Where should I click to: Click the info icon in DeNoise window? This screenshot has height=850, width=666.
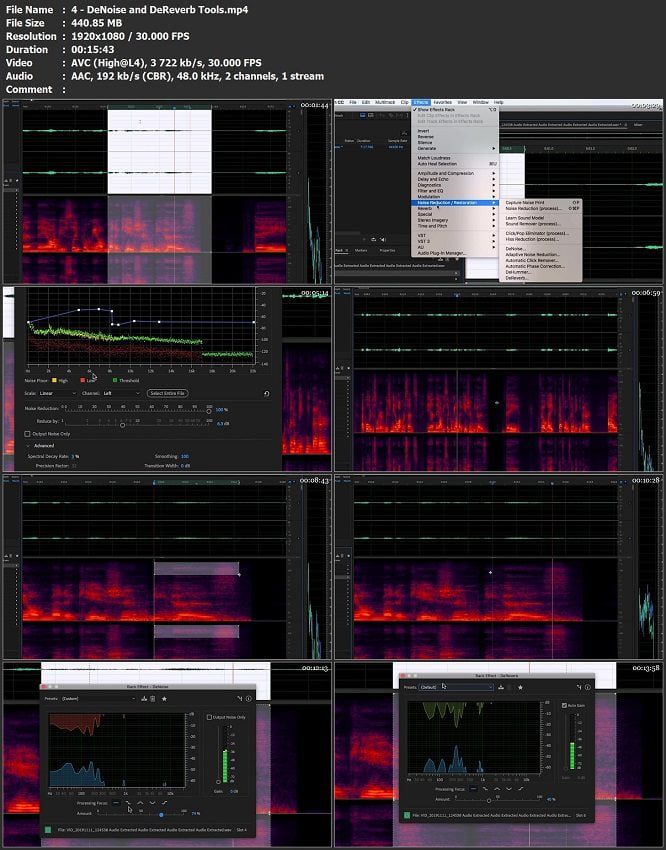(x=248, y=699)
